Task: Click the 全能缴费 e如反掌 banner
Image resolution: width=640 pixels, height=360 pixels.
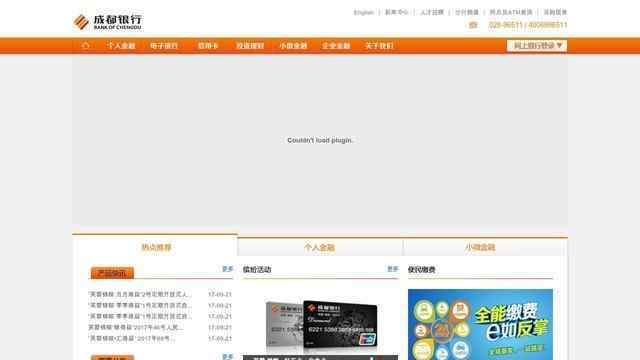Action: pyautogui.click(x=480, y=324)
